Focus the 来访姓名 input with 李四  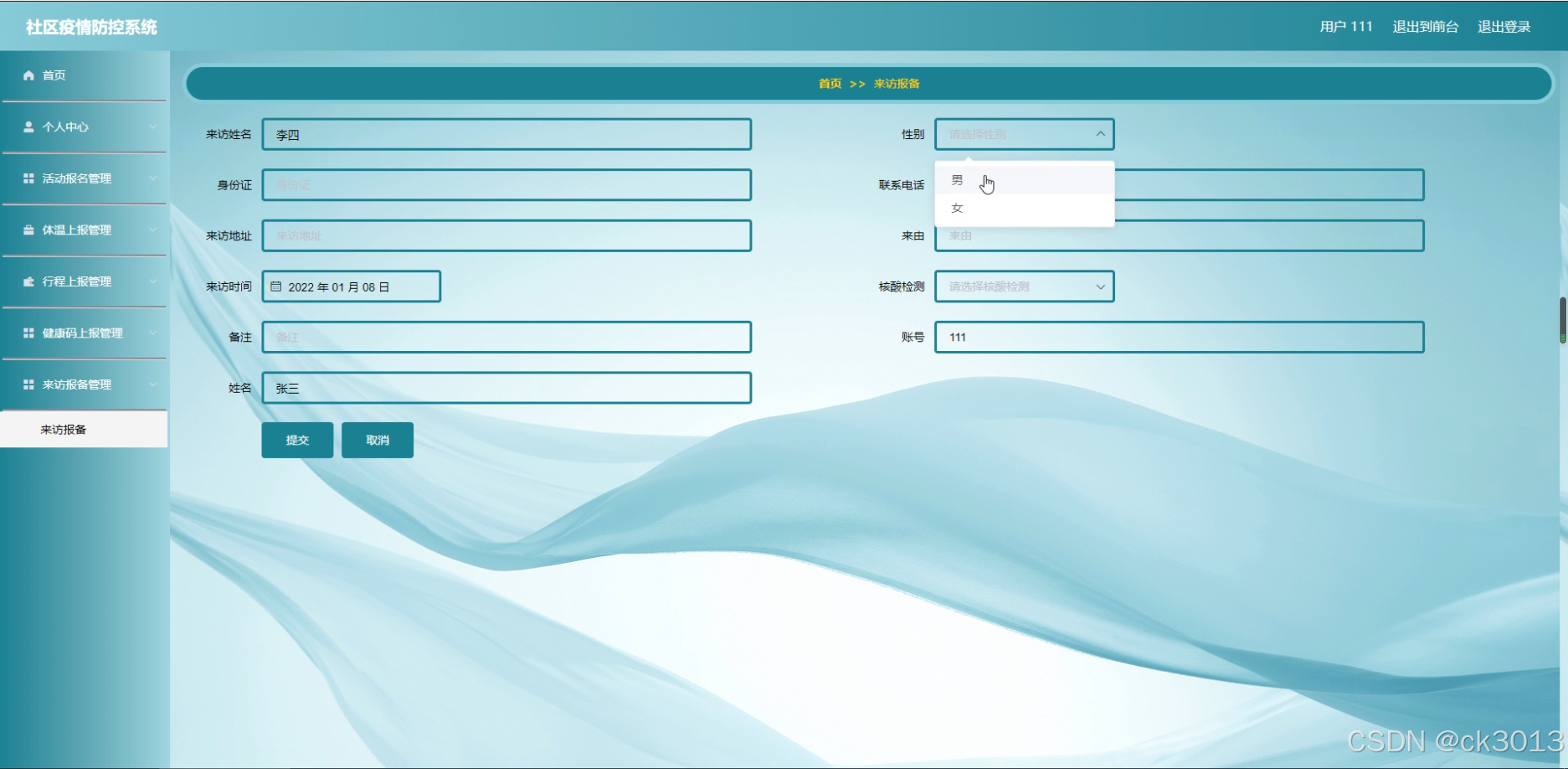(x=506, y=134)
